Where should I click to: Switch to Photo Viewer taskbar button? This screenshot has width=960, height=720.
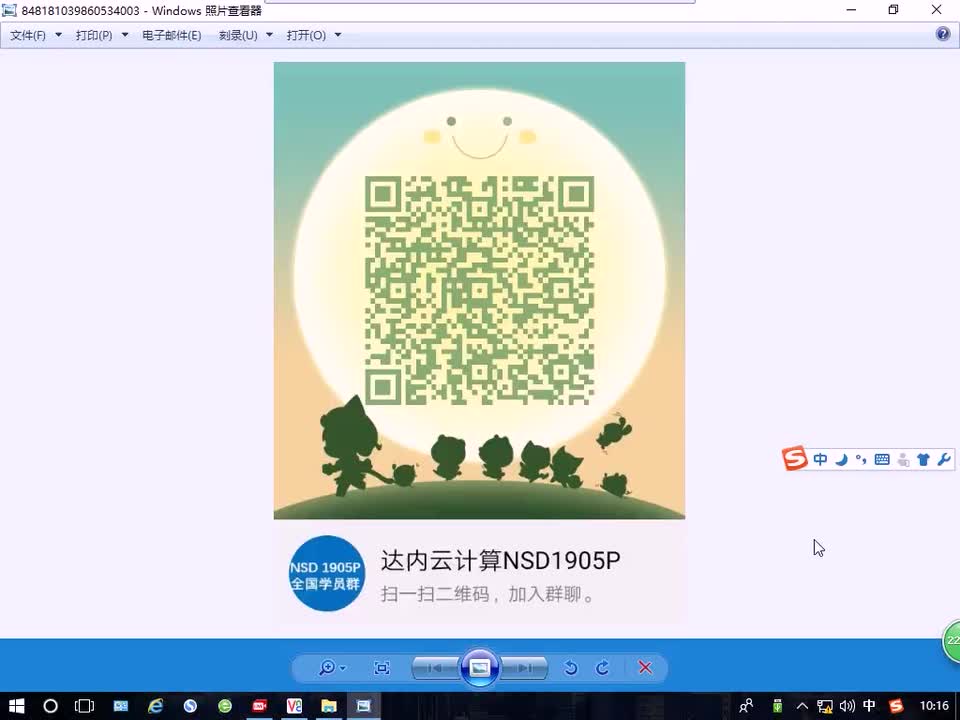click(x=364, y=706)
